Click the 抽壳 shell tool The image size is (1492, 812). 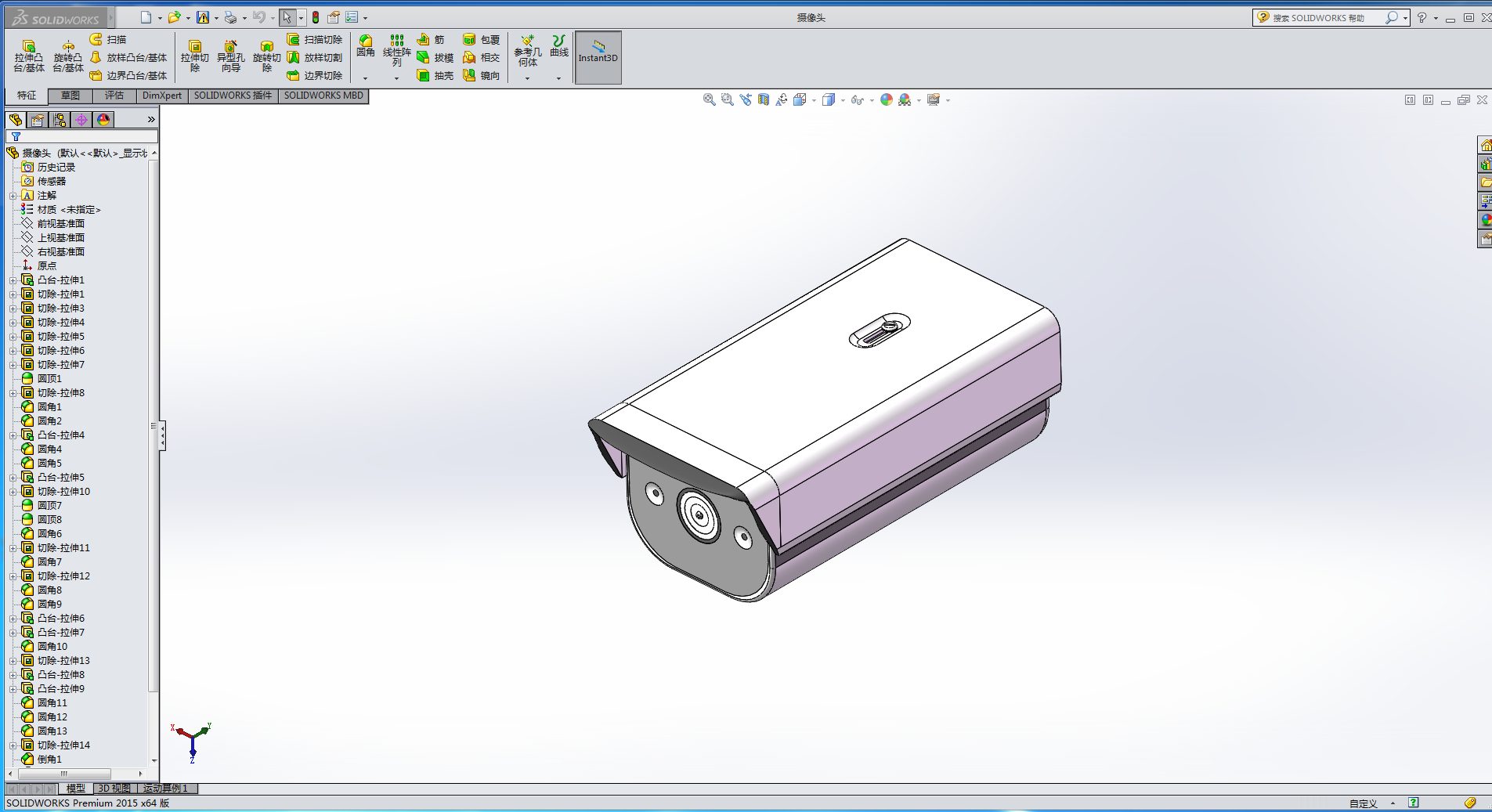tap(435, 75)
